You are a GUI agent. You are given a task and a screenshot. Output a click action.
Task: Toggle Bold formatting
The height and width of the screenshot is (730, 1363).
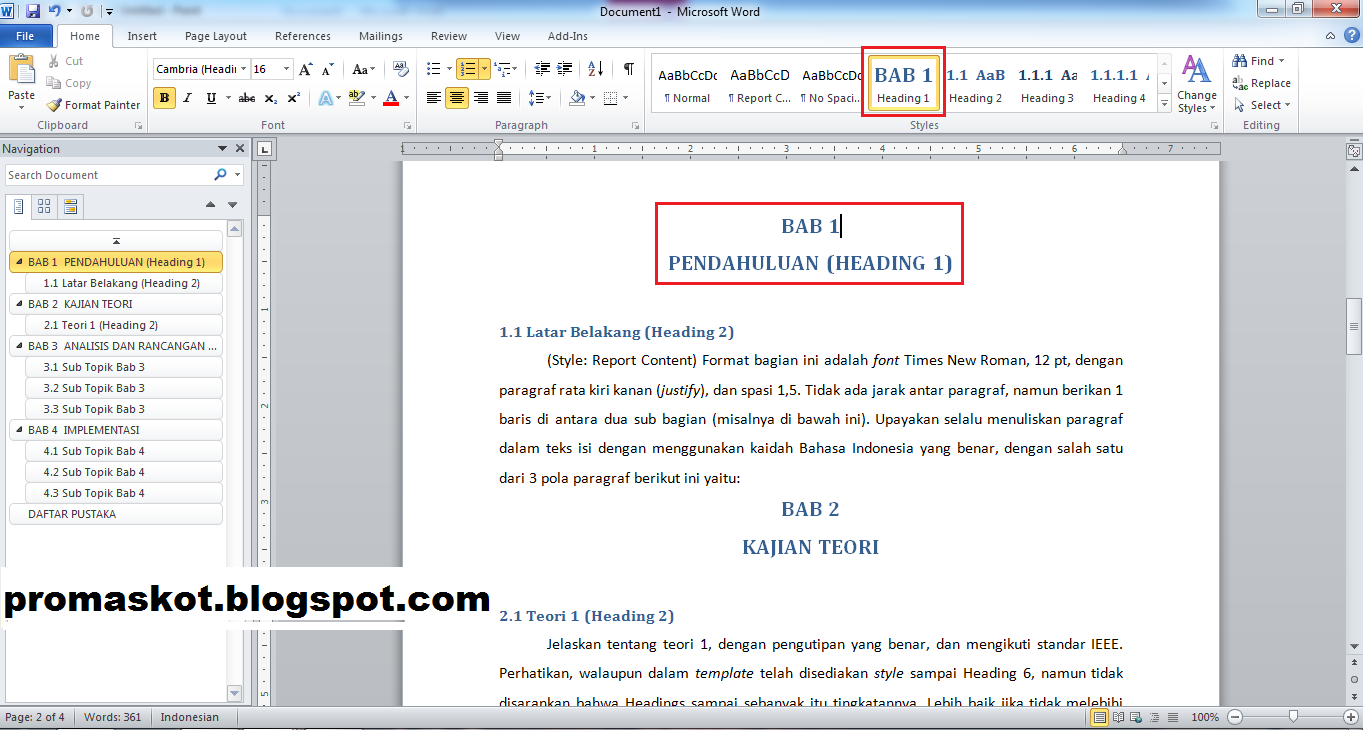pyautogui.click(x=164, y=98)
